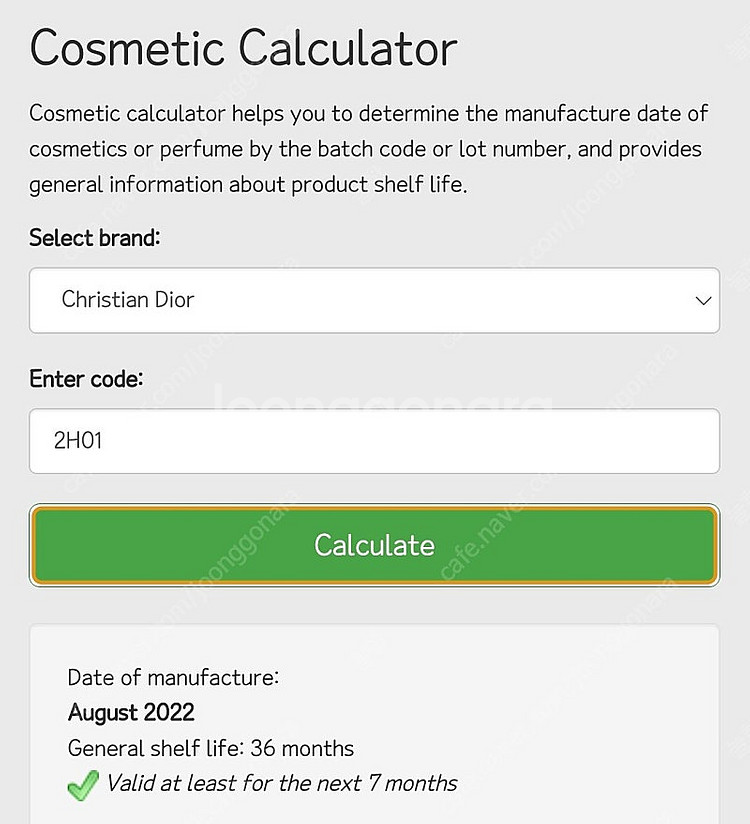
Task: Focus the batch code field containing 2H01
Action: (x=374, y=441)
